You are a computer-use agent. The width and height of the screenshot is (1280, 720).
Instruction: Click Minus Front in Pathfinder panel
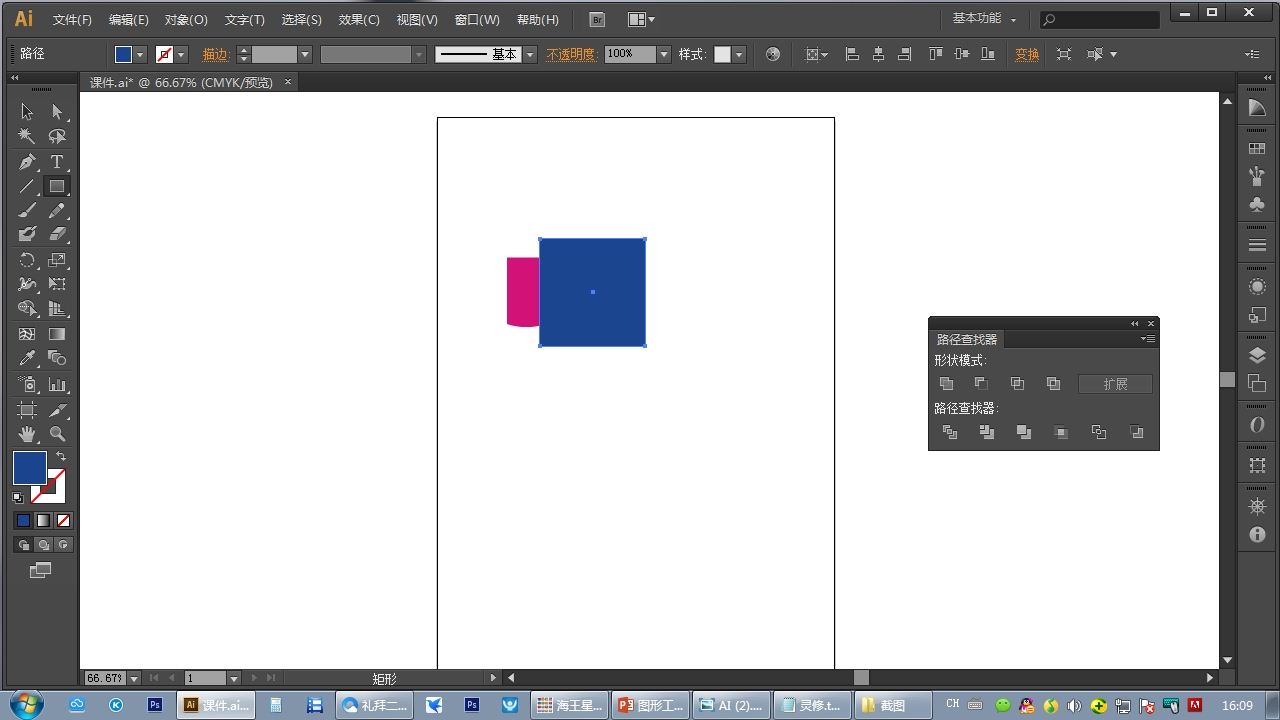click(981, 384)
